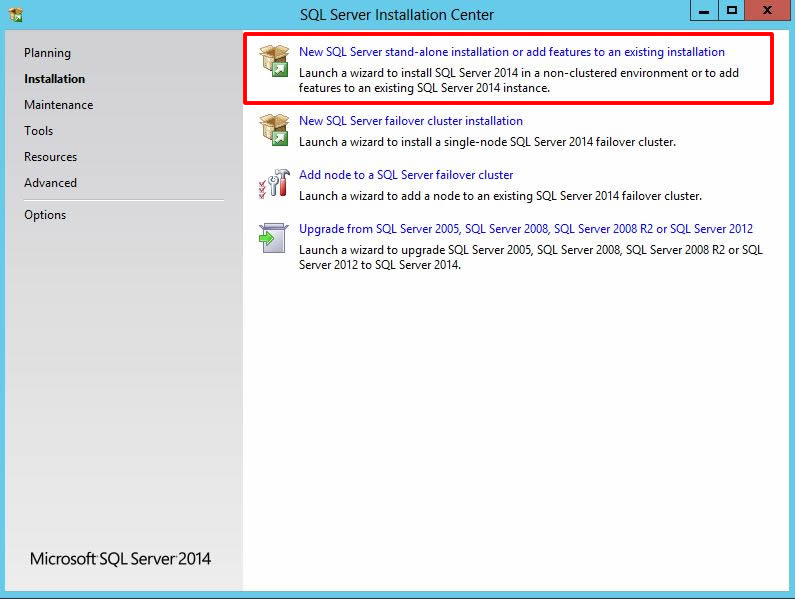The image size is (795, 599).
Task: Click the Upgrade green arrow icon
Action: click(273, 237)
